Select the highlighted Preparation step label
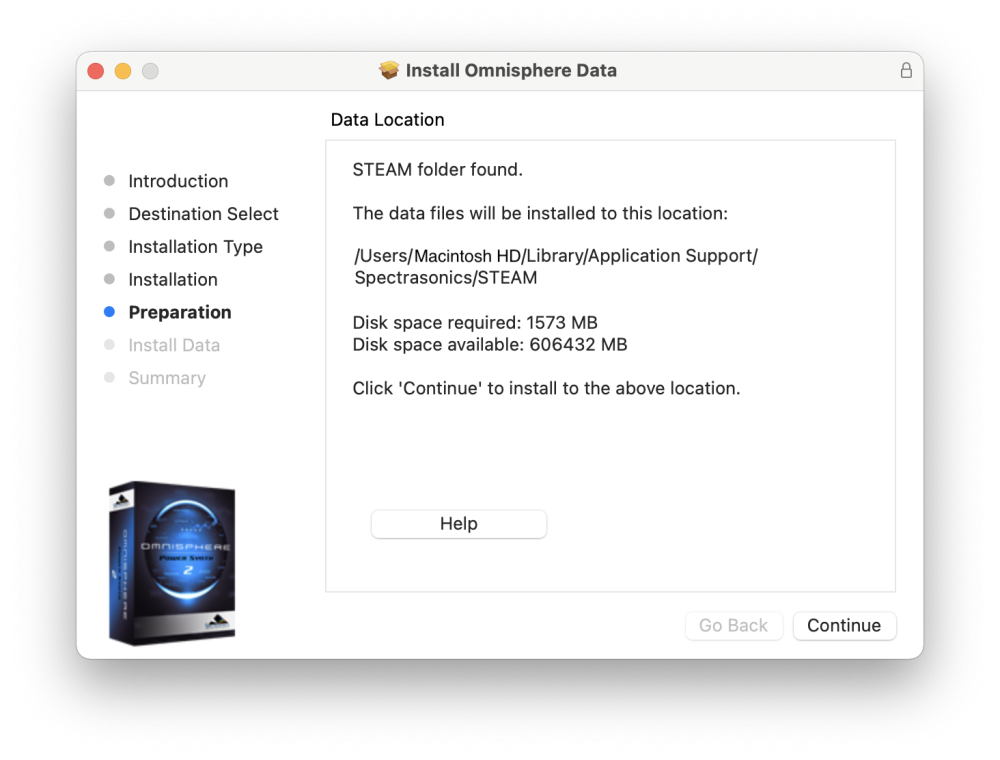Image resolution: width=1000 pixels, height=760 pixels. pyautogui.click(x=180, y=312)
